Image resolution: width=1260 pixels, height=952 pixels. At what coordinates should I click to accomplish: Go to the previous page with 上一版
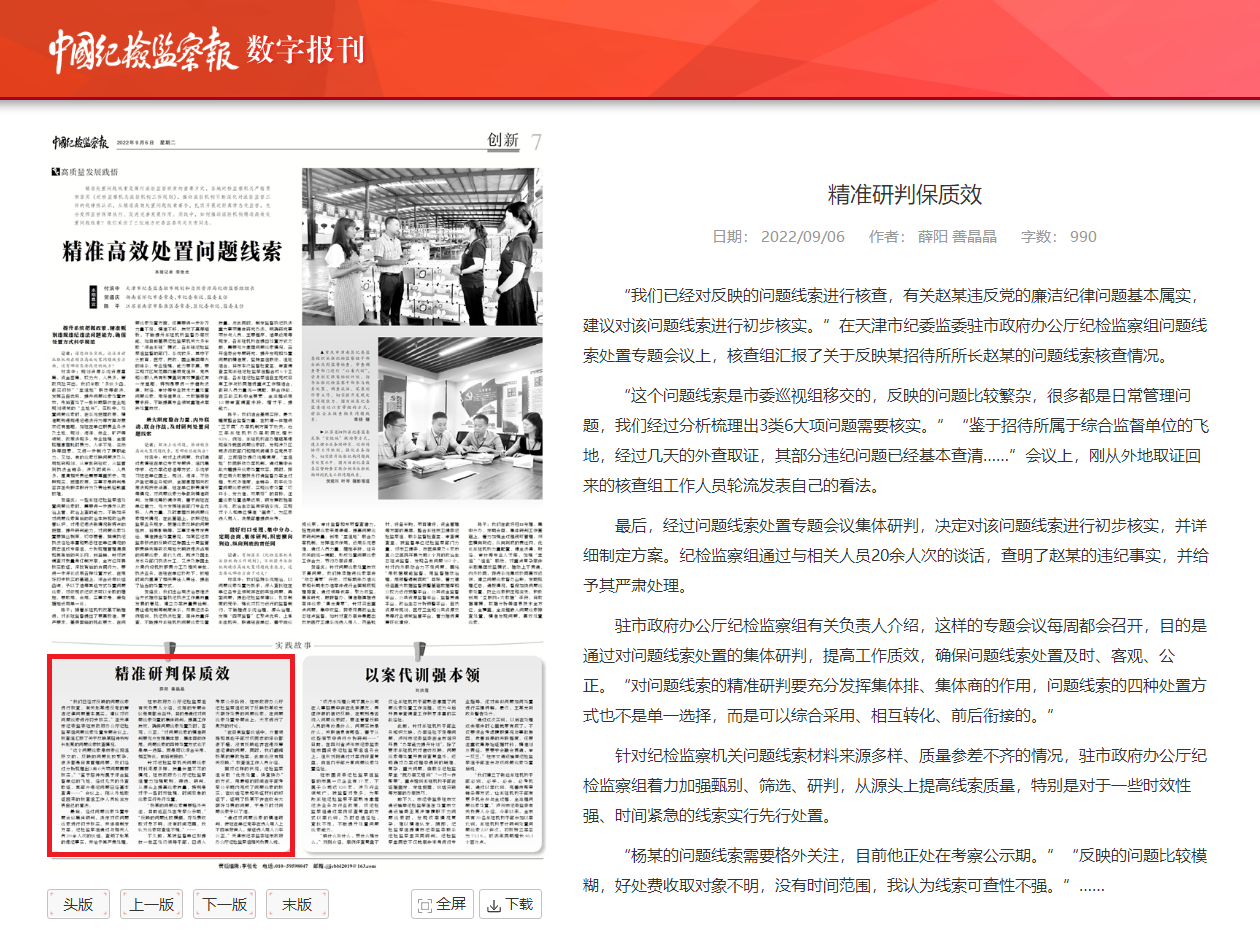coord(152,905)
